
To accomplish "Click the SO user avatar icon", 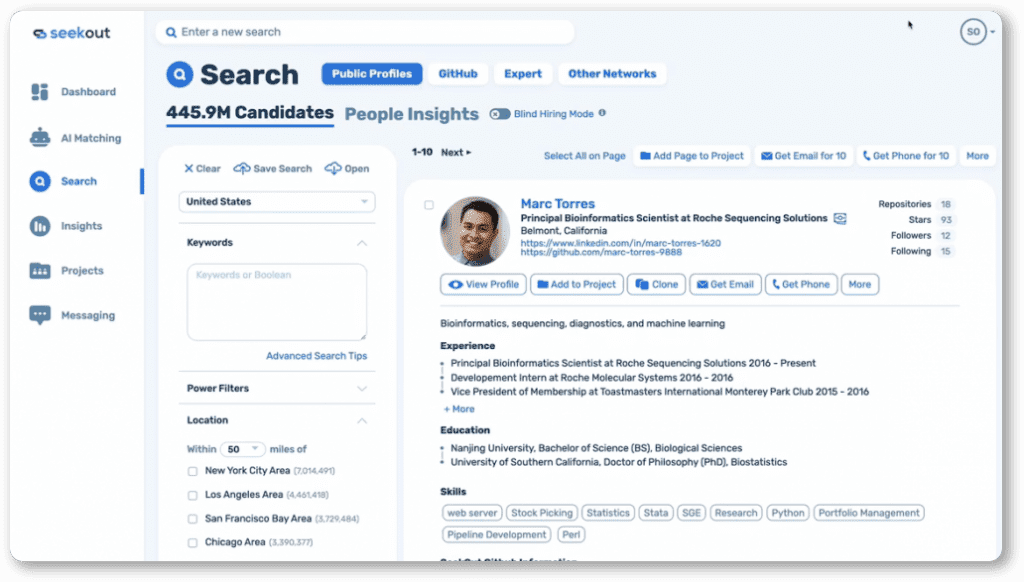I will pos(972,32).
